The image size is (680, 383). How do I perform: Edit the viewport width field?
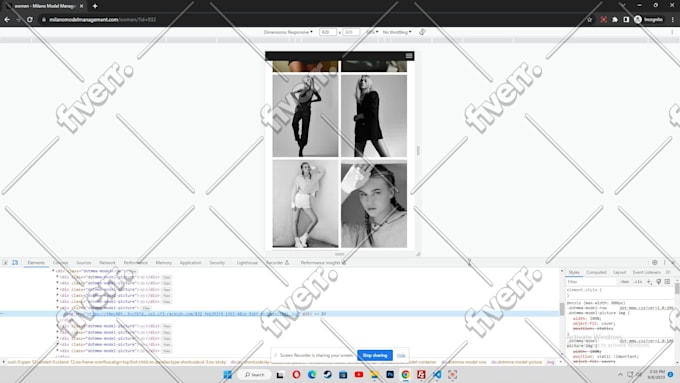tap(327, 32)
